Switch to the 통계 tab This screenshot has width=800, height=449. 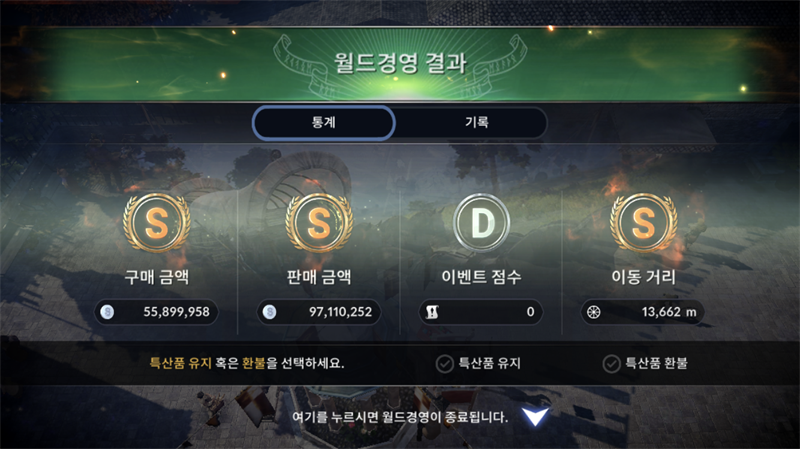(x=323, y=122)
